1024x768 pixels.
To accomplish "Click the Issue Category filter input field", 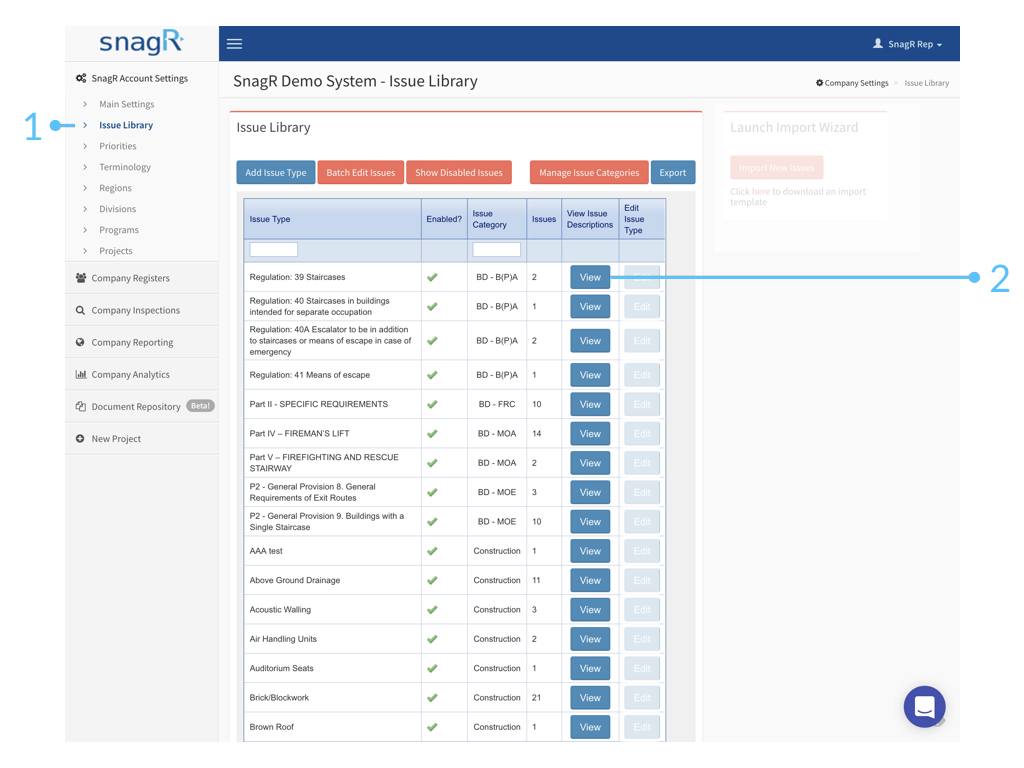I will coord(496,249).
